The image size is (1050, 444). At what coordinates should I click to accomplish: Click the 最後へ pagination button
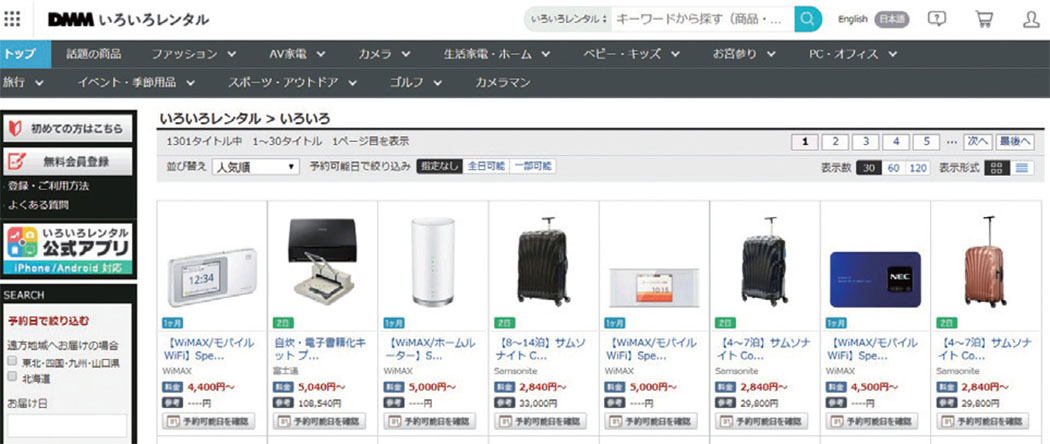click(1015, 142)
